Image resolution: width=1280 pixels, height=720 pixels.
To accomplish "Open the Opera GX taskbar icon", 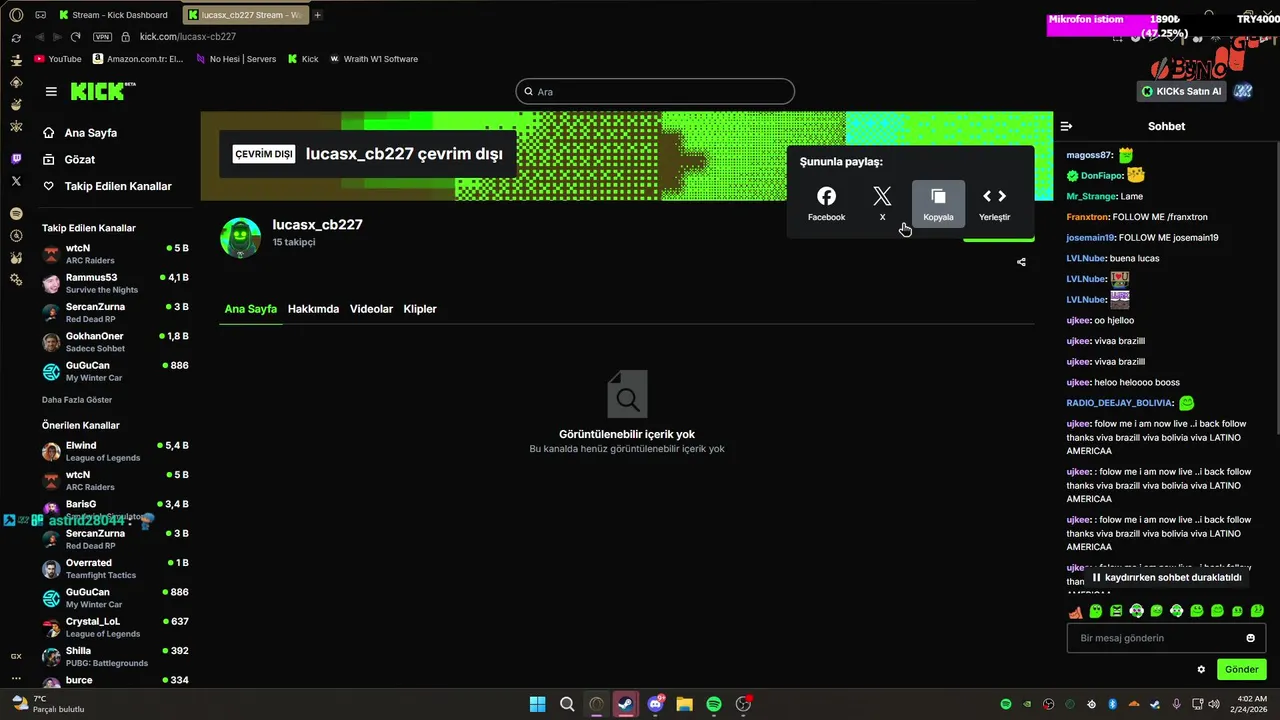I will [x=596, y=704].
